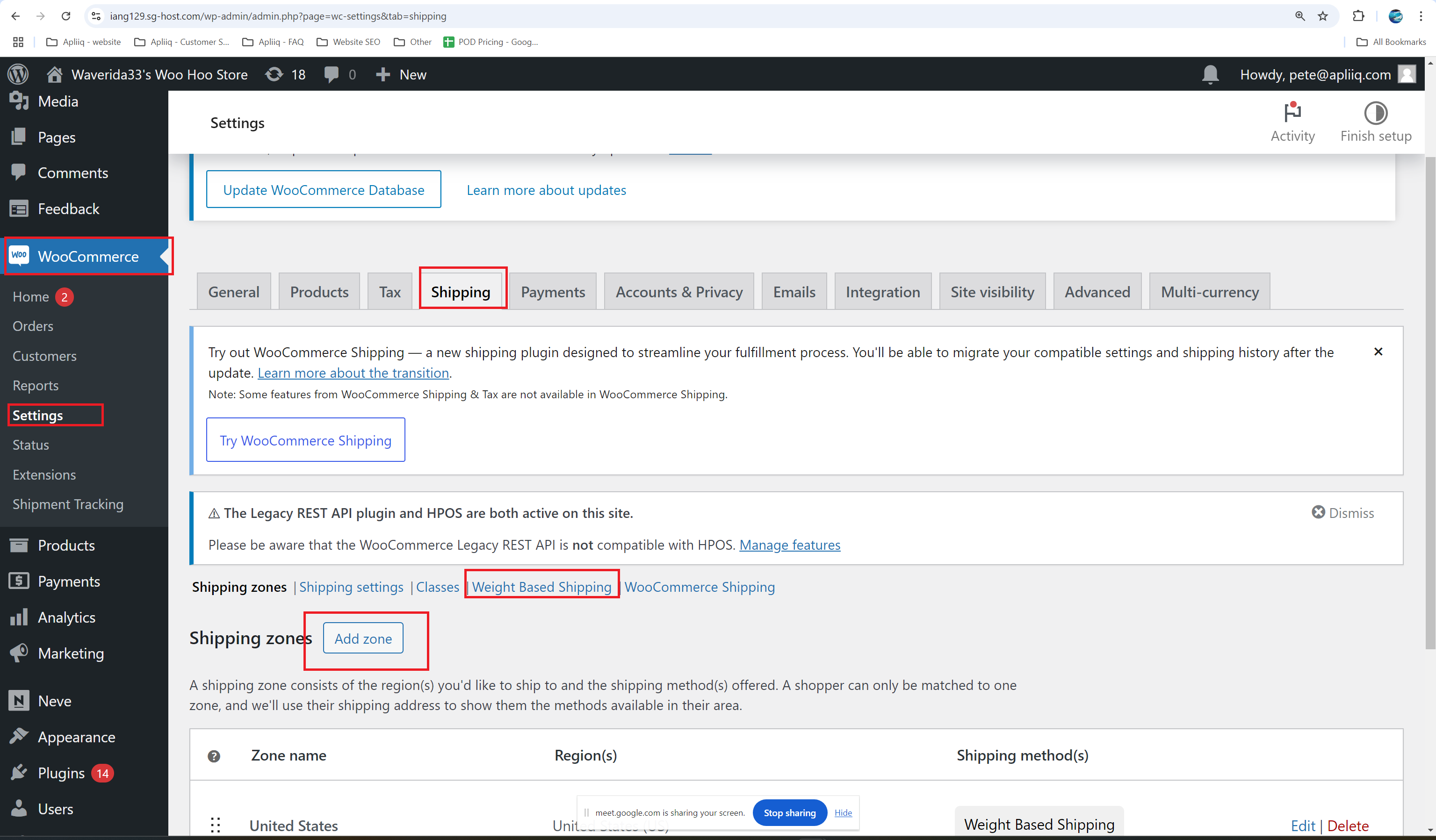Click the Update WooCommerce Database button
This screenshot has height=840, width=1436.
pyautogui.click(x=323, y=190)
